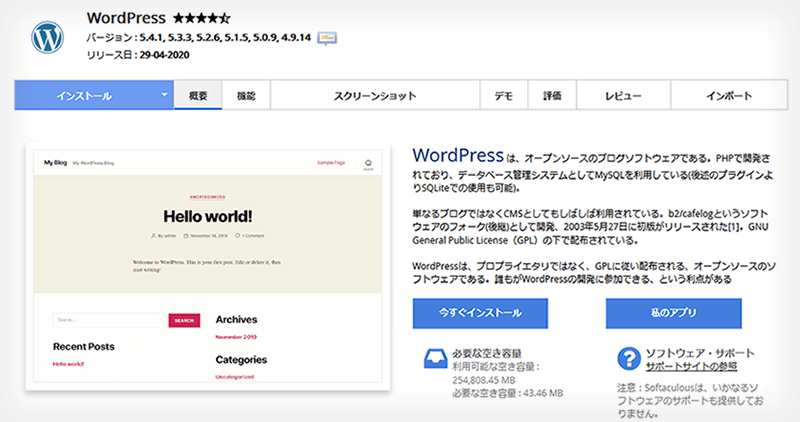Click the My Blog title in the preview
This screenshot has height=422, width=800.
tap(55, 163)
